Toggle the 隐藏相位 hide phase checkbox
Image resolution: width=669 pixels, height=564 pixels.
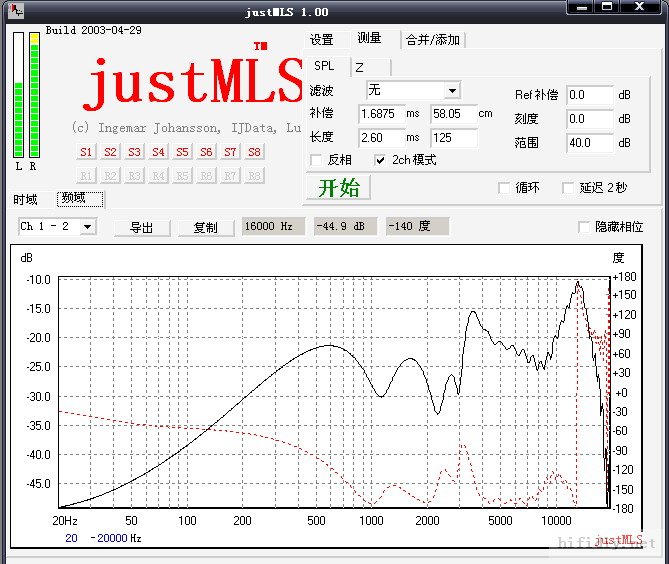(x=585, y=227)
